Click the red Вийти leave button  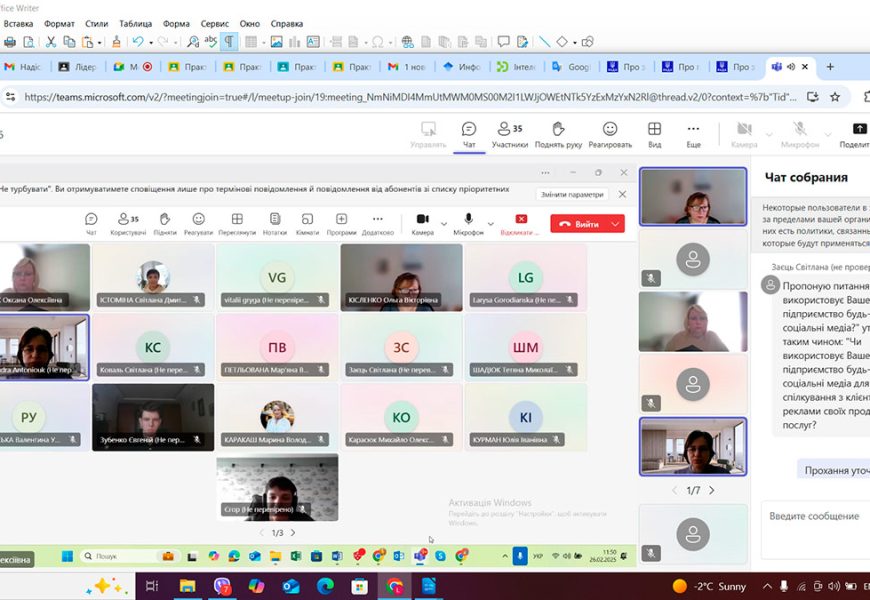click(x=579, y=224)
